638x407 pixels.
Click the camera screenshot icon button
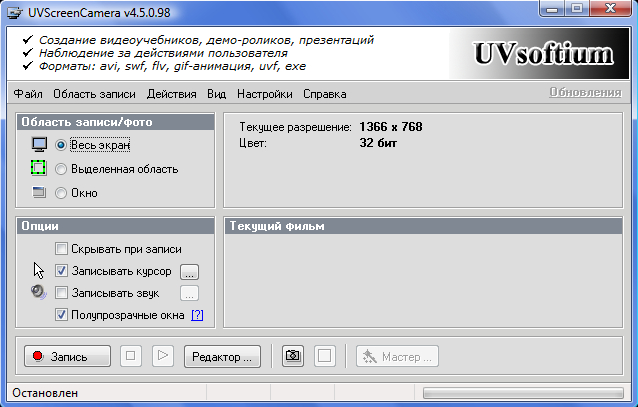click(x=293, y=356)
